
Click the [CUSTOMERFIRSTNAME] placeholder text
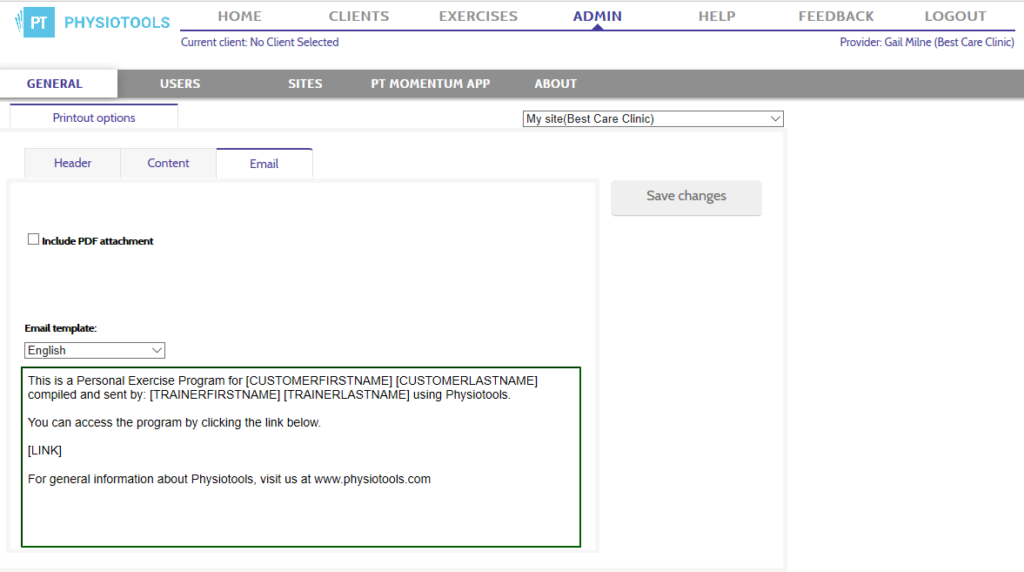click(x=319, y=381)
